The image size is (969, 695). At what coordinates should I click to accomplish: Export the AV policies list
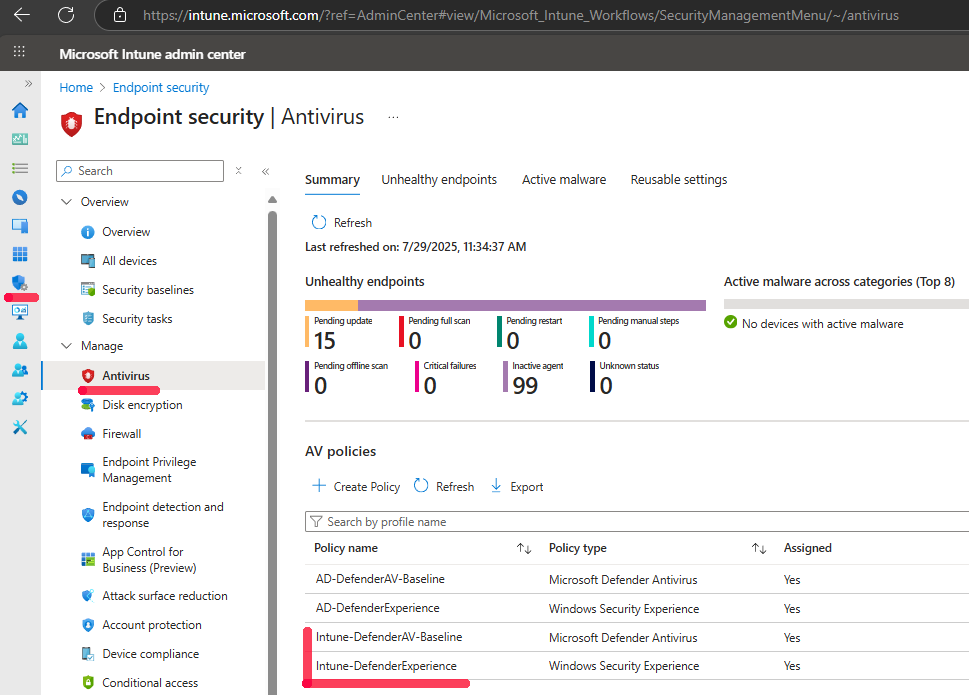click(x=517, y=487)
